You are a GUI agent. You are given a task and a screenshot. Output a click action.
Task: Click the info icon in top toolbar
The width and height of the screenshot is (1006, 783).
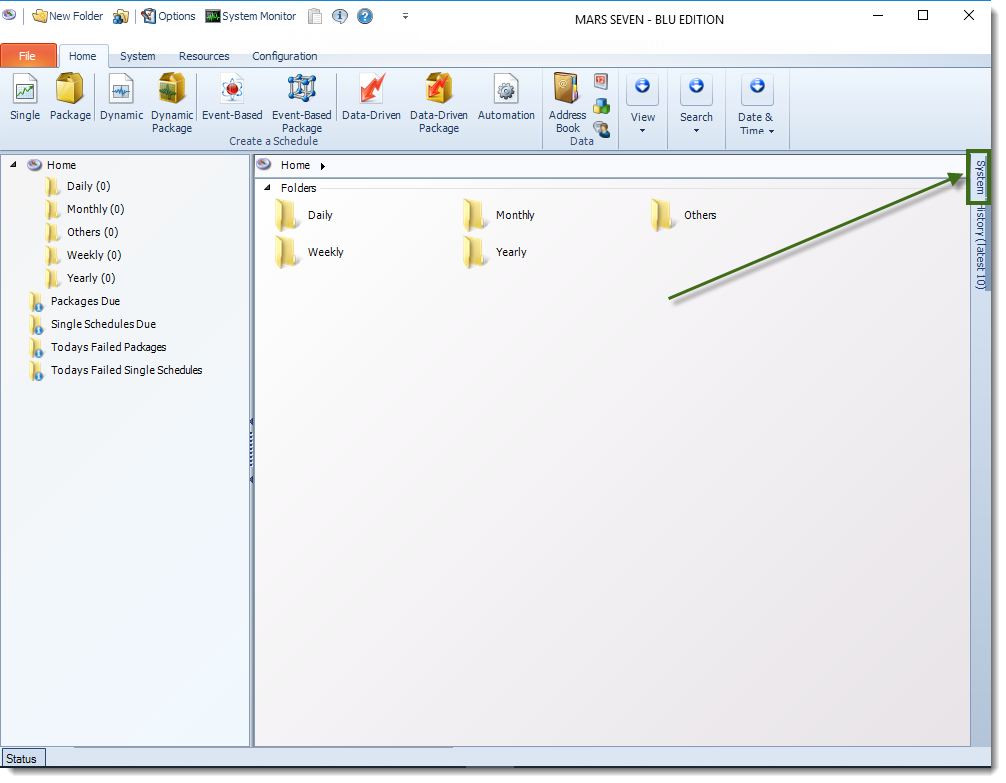pos(340,16)
